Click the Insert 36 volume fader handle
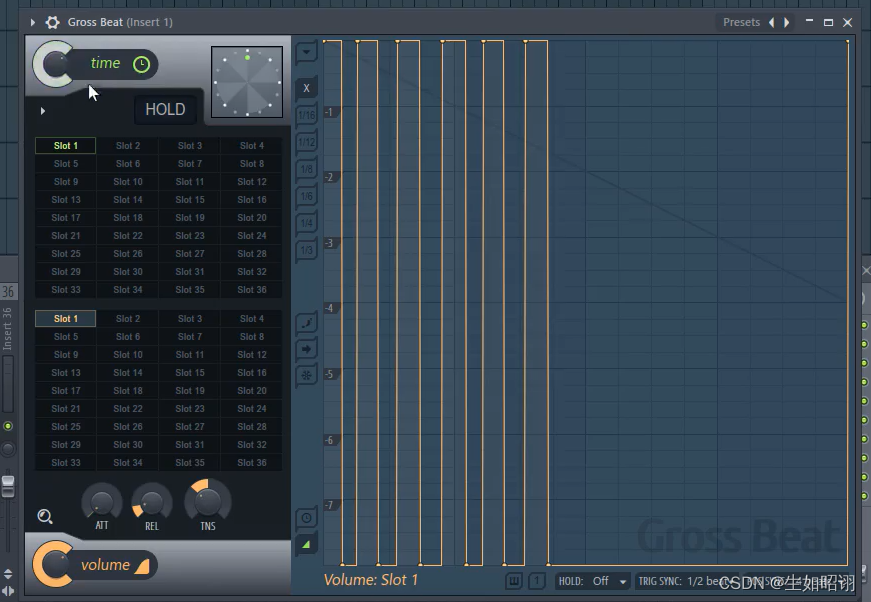This screenshot has width=871, height=602. click(x=8, y=486)
